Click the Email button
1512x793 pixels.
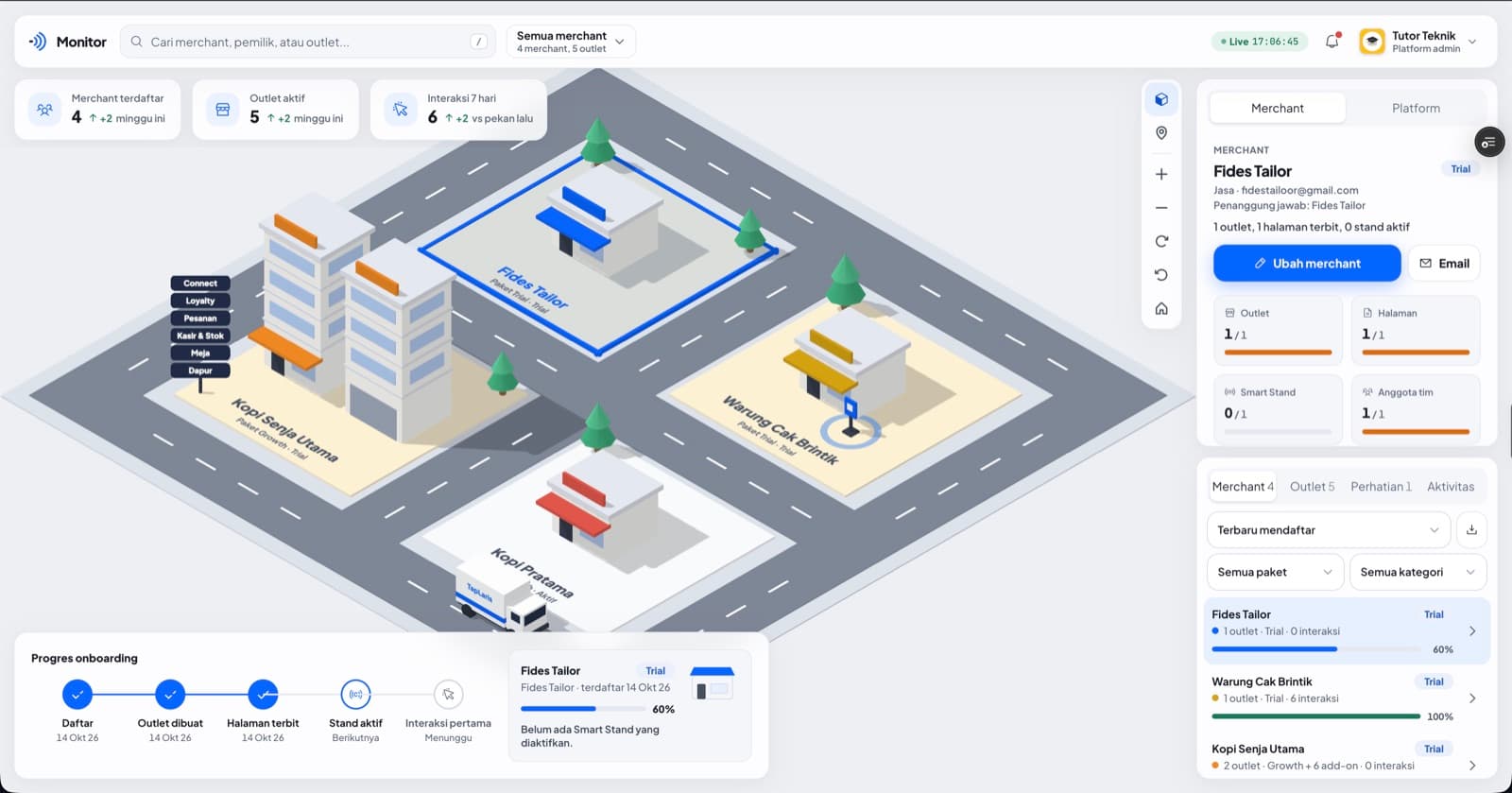[1444, 264]
